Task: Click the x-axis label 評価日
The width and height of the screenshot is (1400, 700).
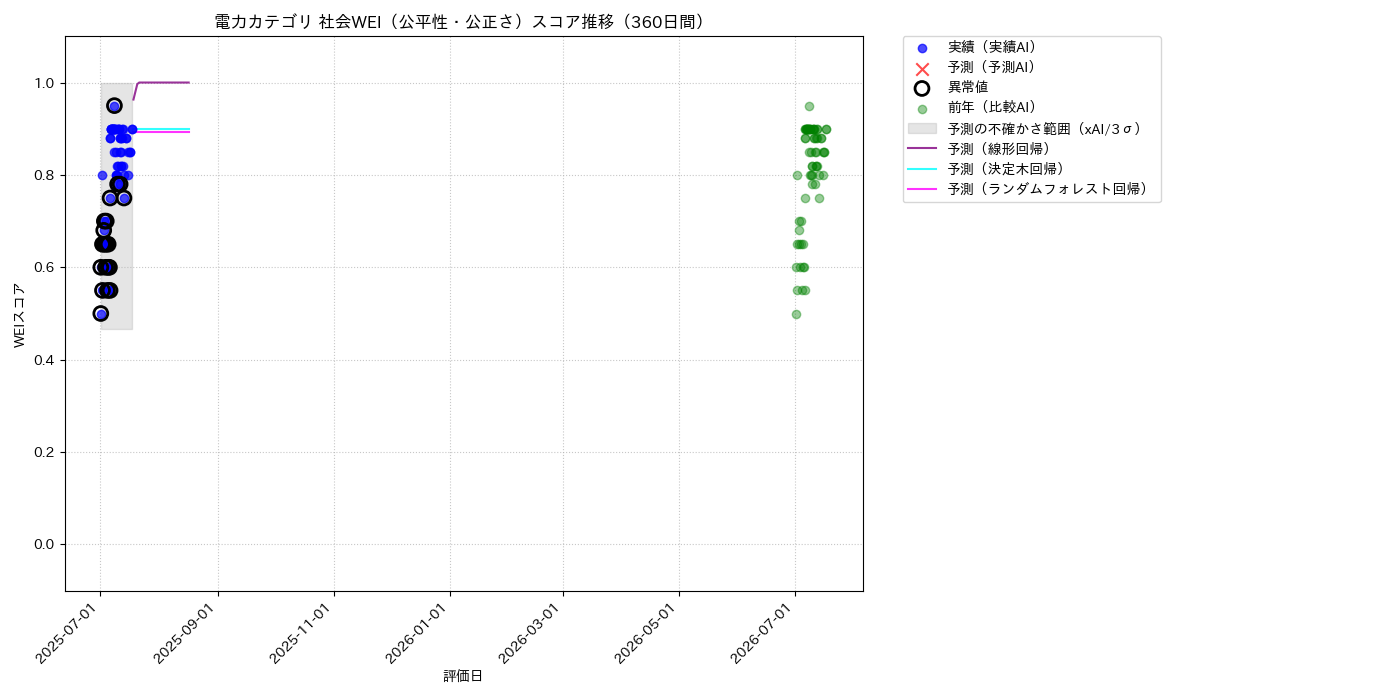Action: (x=463, y=676)
